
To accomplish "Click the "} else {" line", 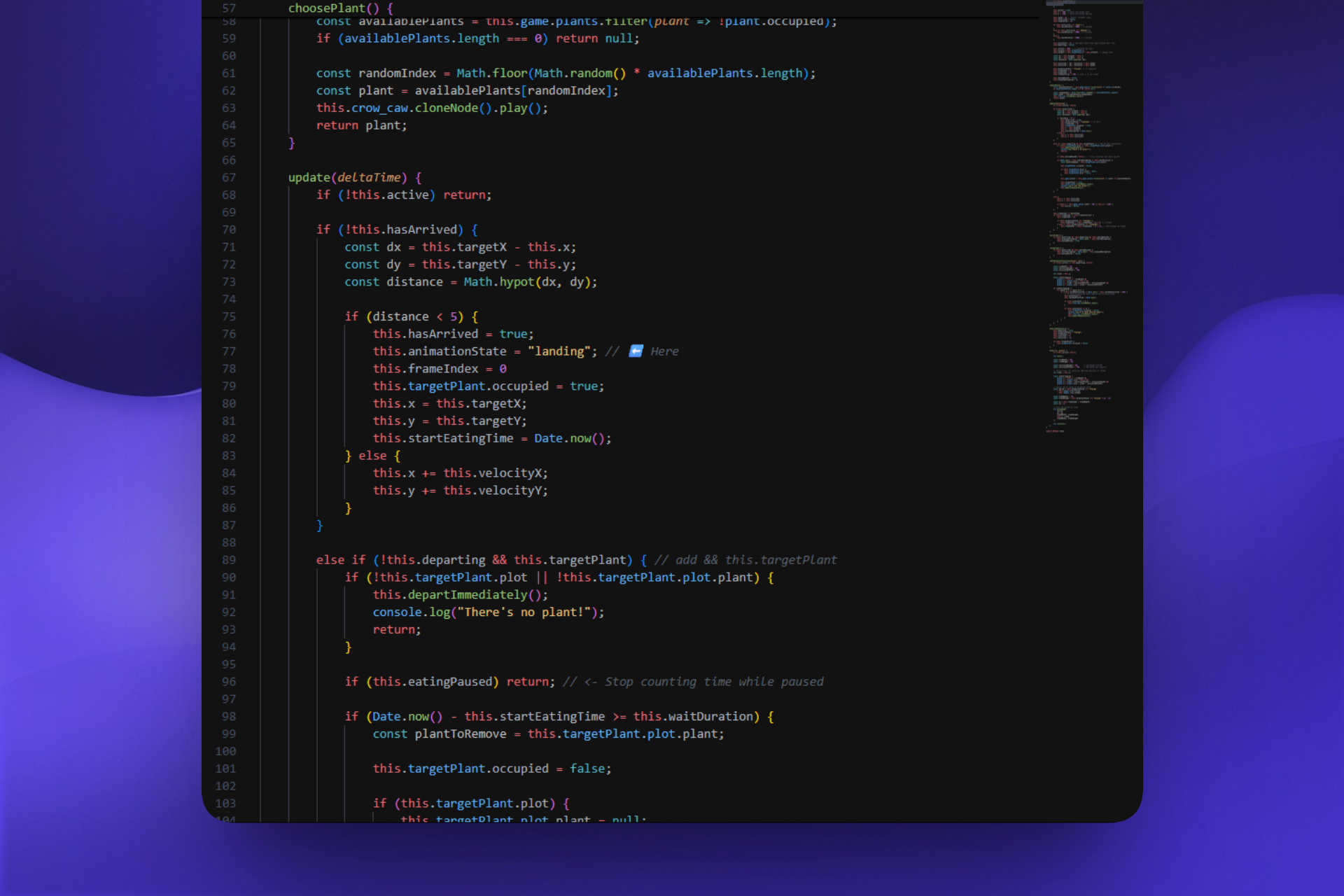I will (372, 456).
